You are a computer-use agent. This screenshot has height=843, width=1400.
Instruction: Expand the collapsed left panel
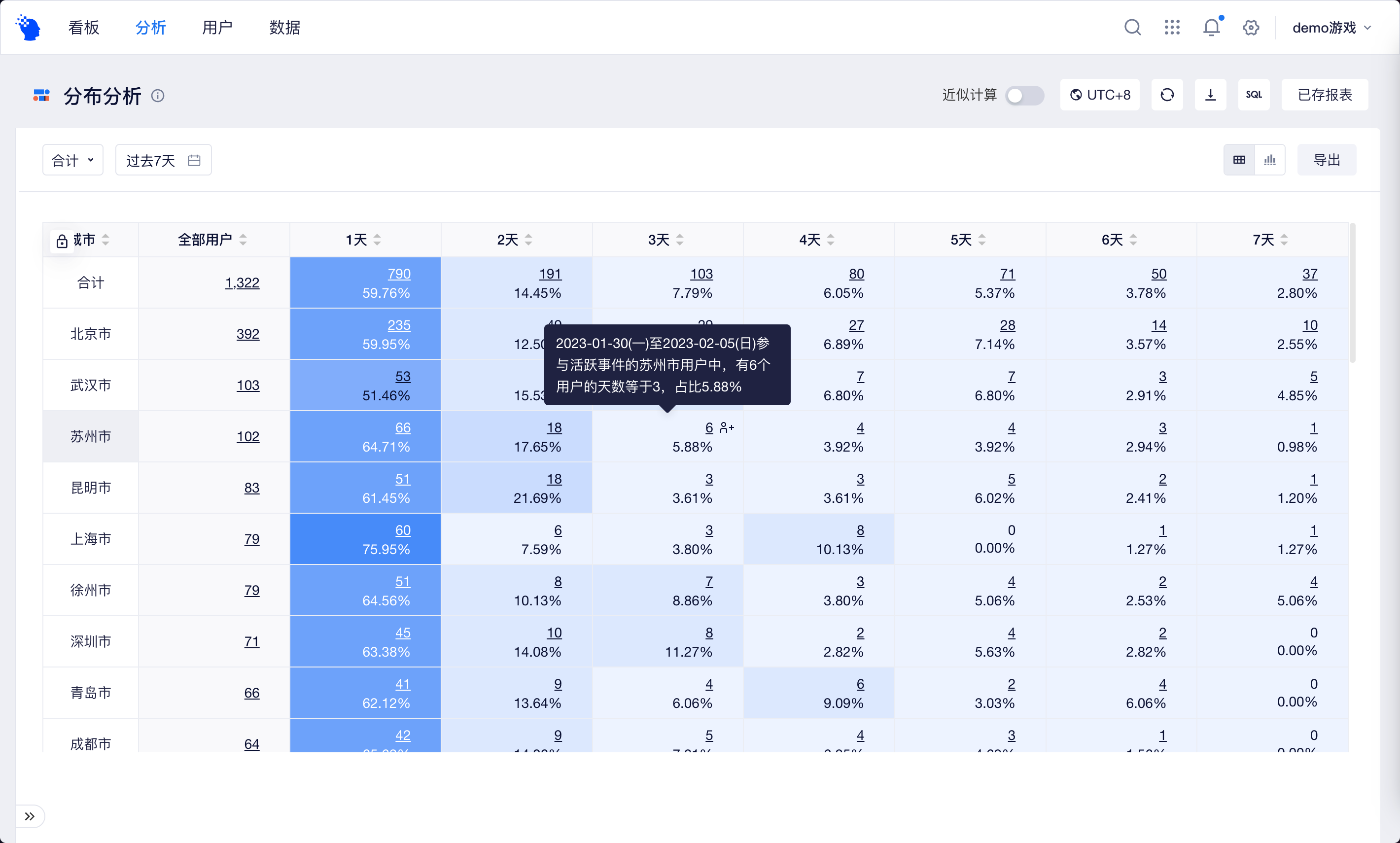pos(31,816)
